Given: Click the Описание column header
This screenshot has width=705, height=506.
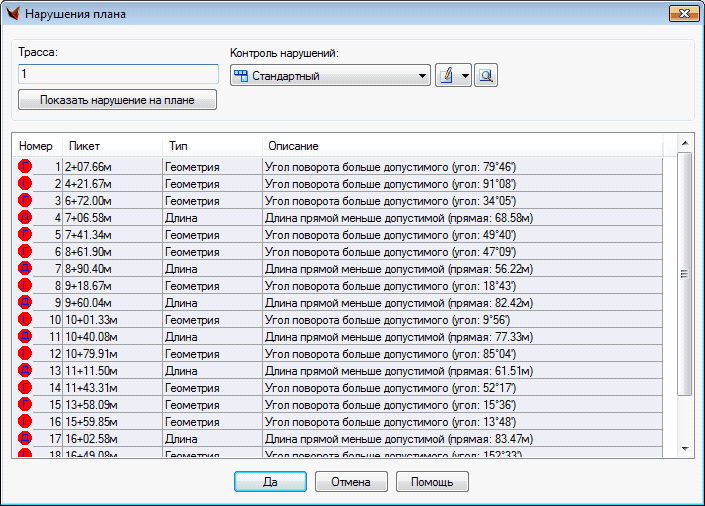Looking at the screenshot, I should point(470,146).
